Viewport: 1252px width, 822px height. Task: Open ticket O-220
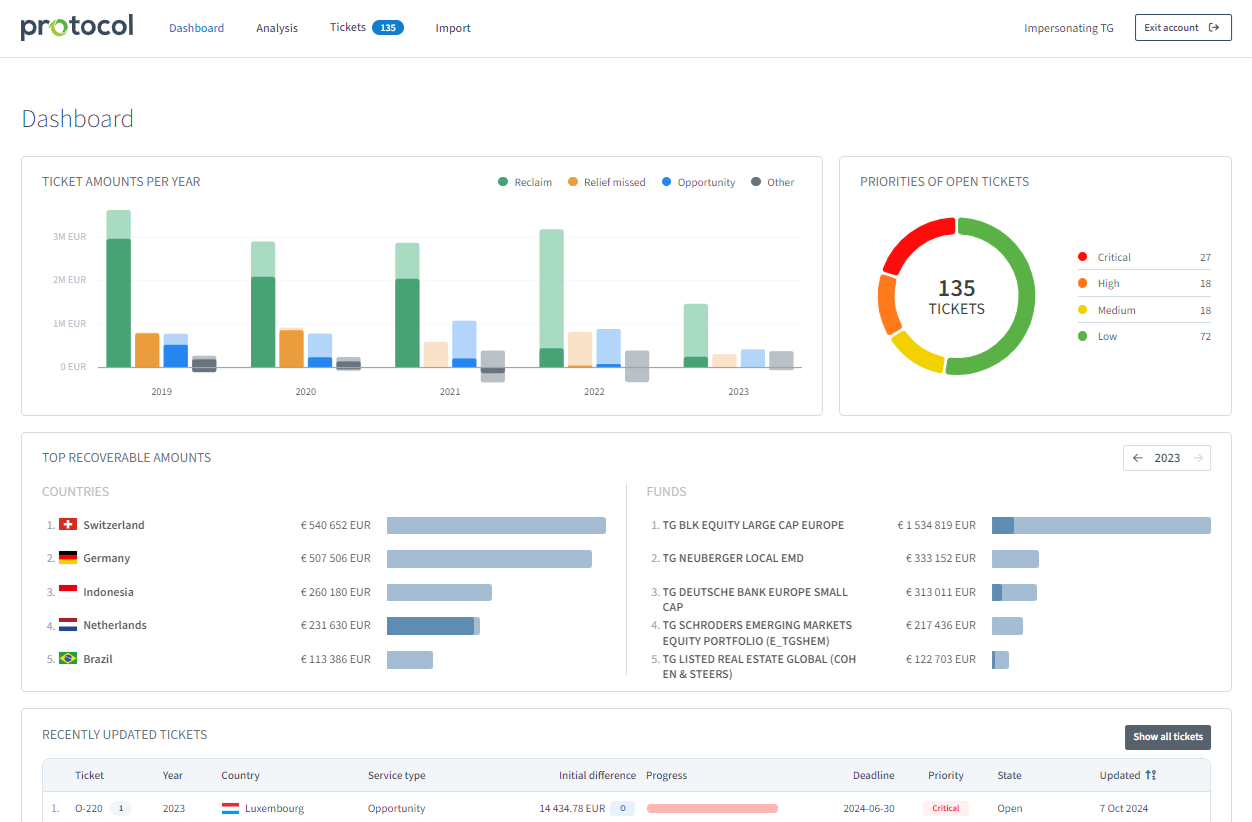86,808
